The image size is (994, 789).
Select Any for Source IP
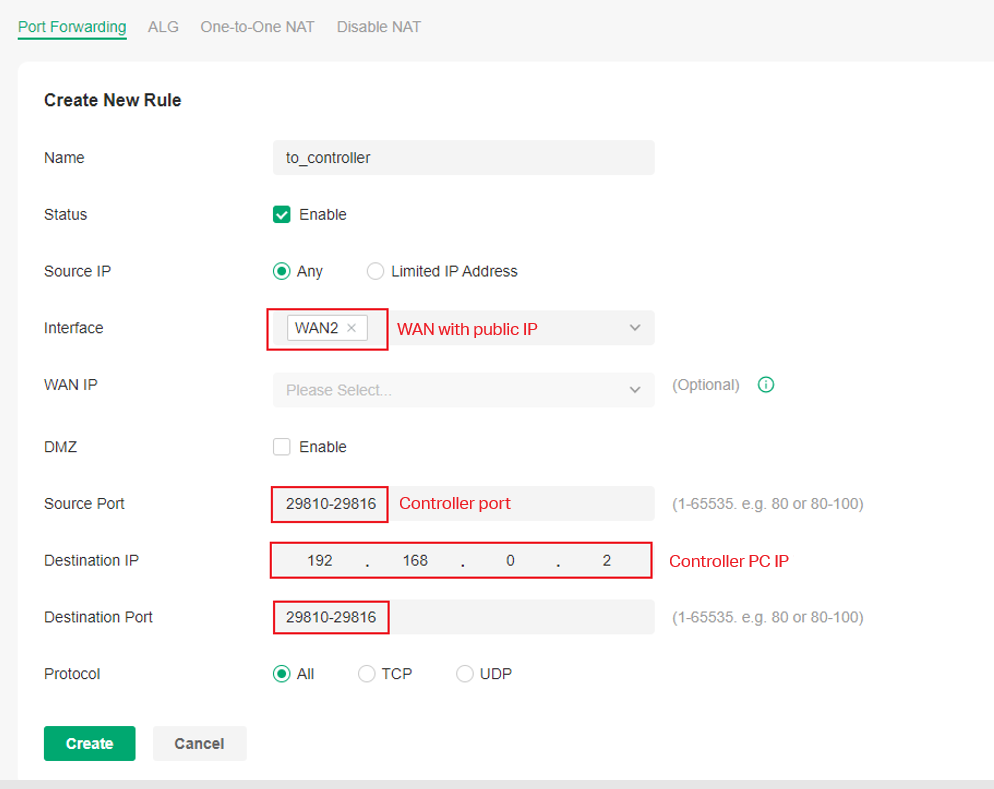pos(282,271)
